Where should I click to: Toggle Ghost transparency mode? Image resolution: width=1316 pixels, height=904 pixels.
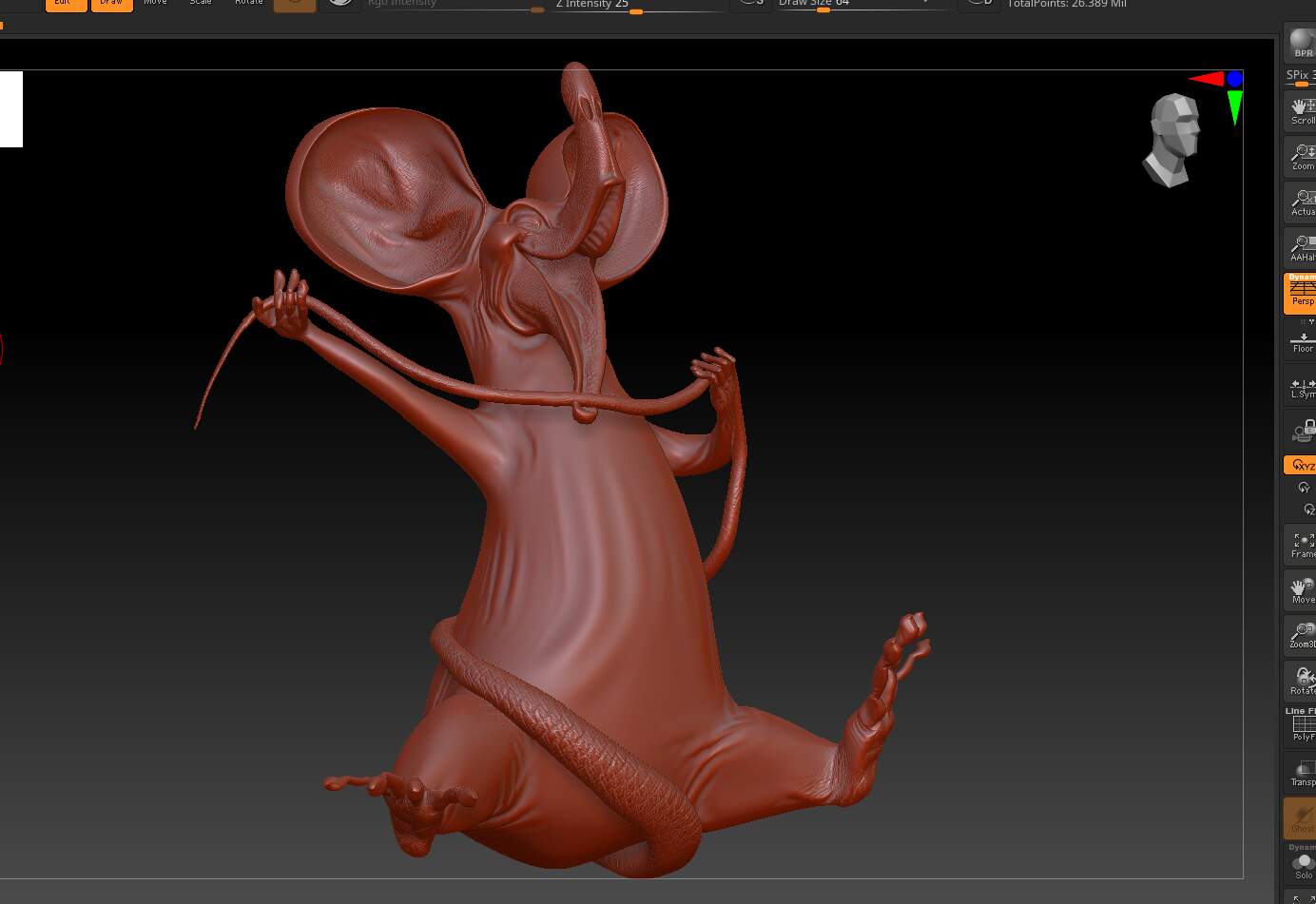click(1301, 818)
